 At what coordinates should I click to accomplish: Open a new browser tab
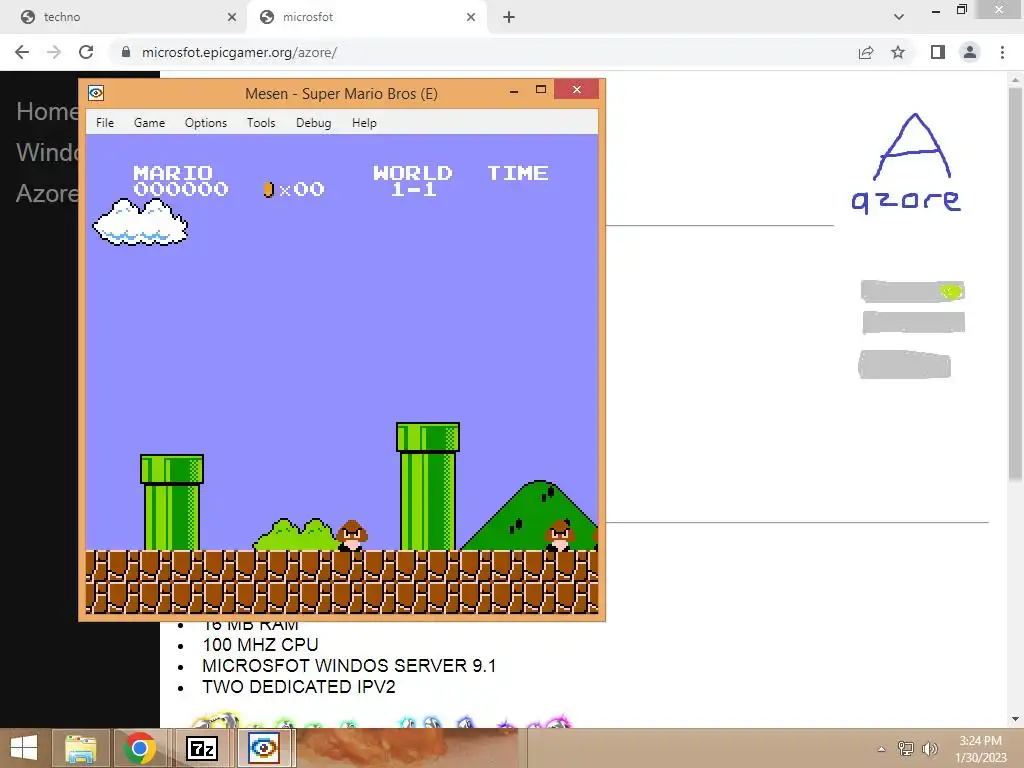pyautogui.click(x=509, y=18)
